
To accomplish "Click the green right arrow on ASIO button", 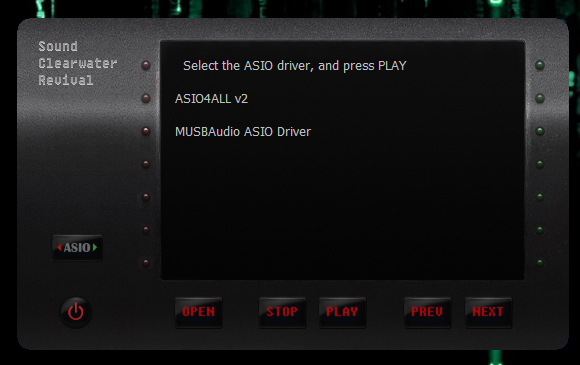I will [x=95, y=247].
